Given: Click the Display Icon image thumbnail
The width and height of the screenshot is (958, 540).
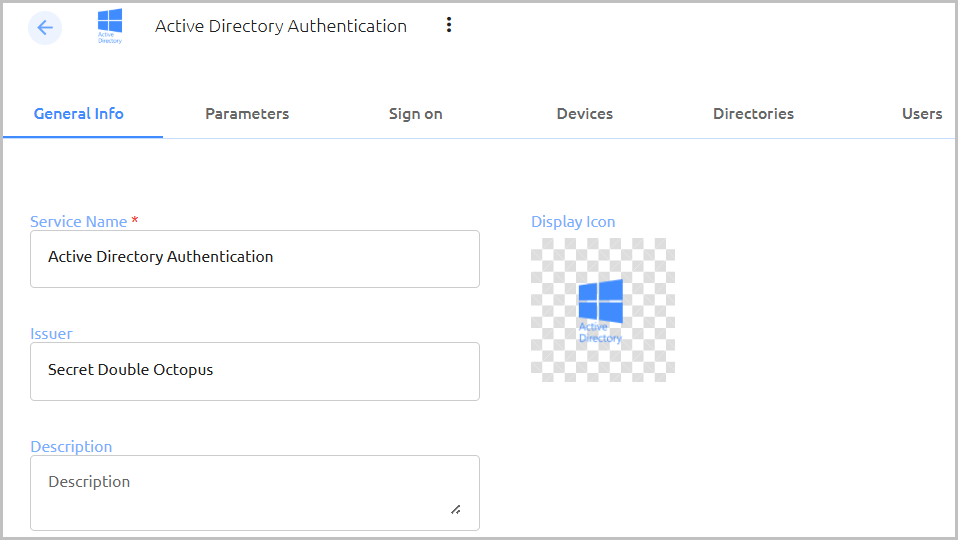Looking at the screenshot, I should click(x=603, y=310).
